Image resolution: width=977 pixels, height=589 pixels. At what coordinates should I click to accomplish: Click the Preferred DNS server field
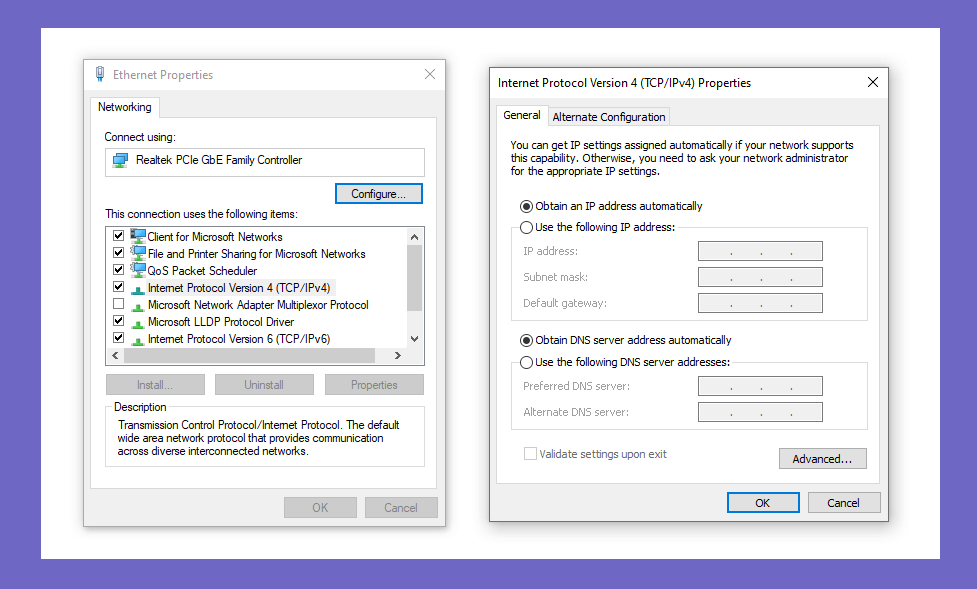pos(760,386)
